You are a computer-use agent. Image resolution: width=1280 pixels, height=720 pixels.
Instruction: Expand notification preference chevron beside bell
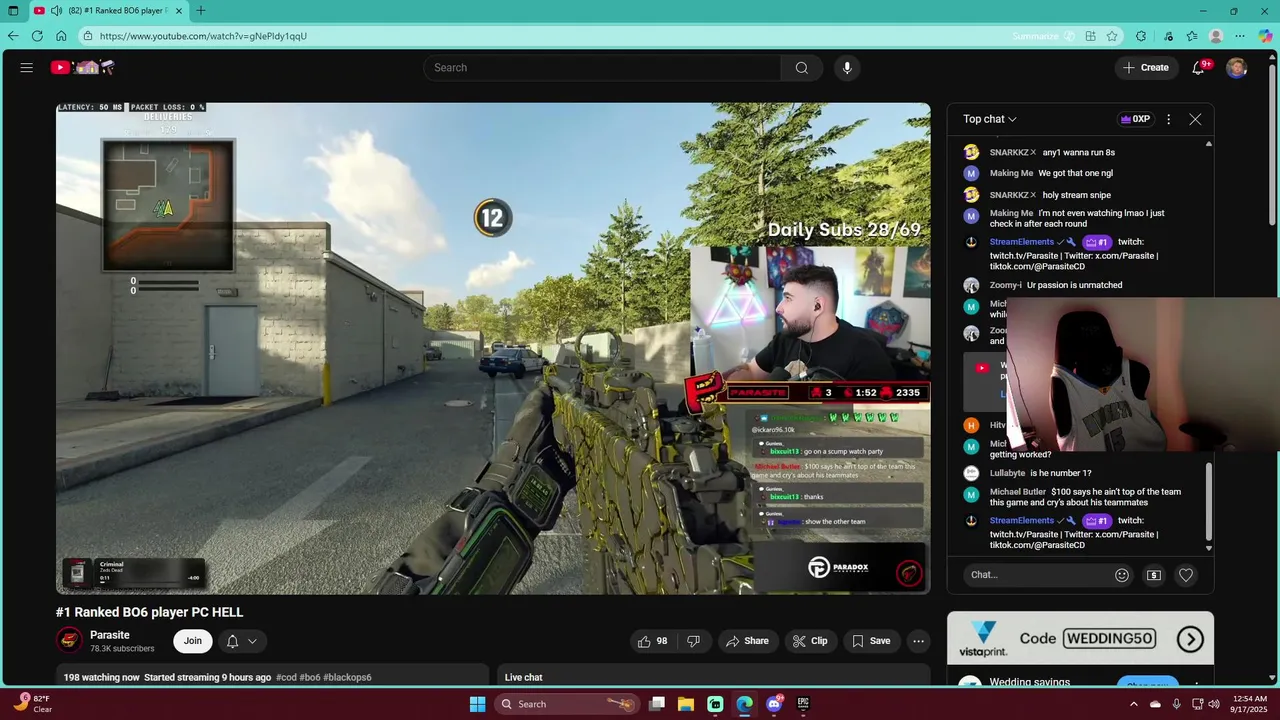coord(252,641)
